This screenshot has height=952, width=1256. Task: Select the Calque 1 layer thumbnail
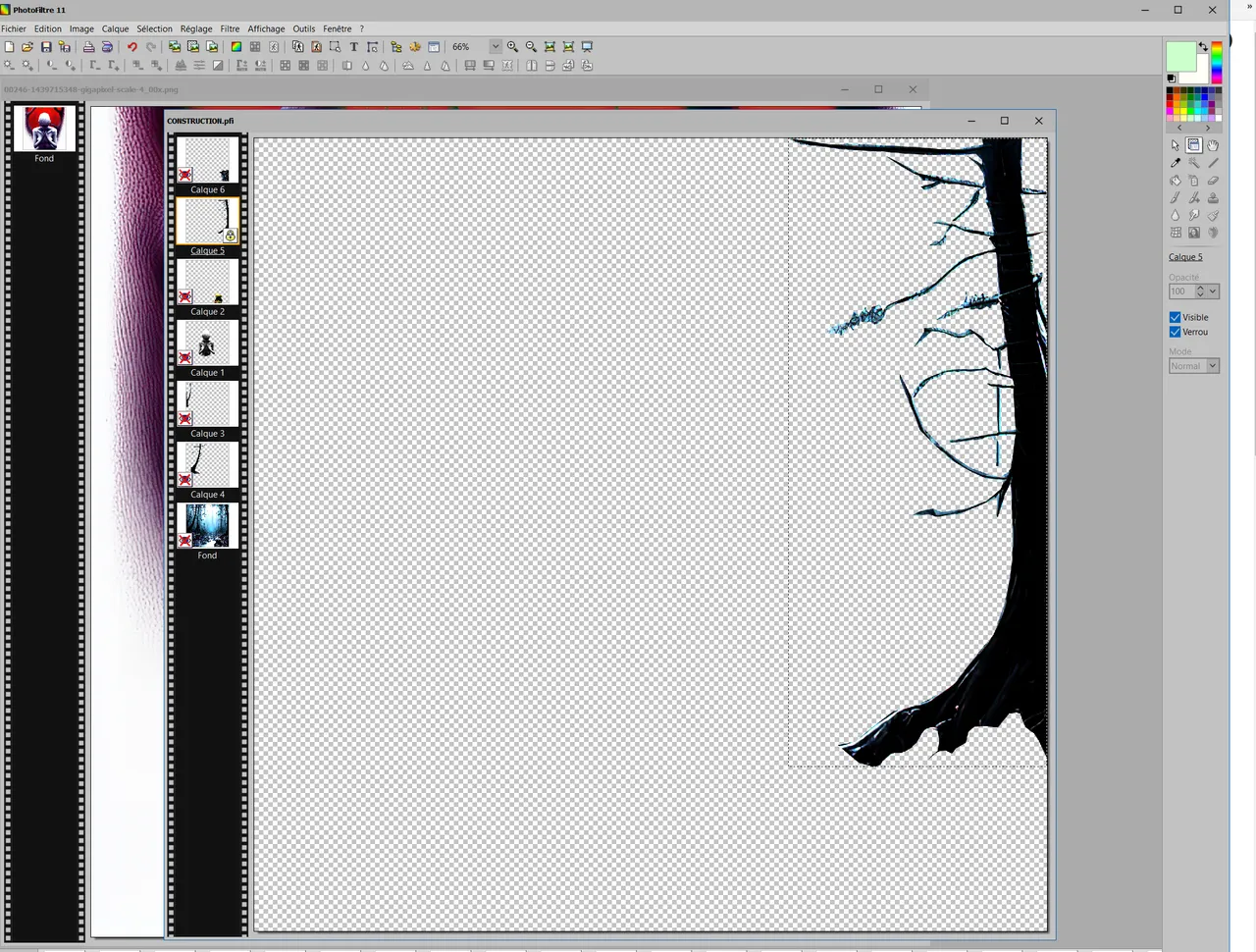click(207, 344)
